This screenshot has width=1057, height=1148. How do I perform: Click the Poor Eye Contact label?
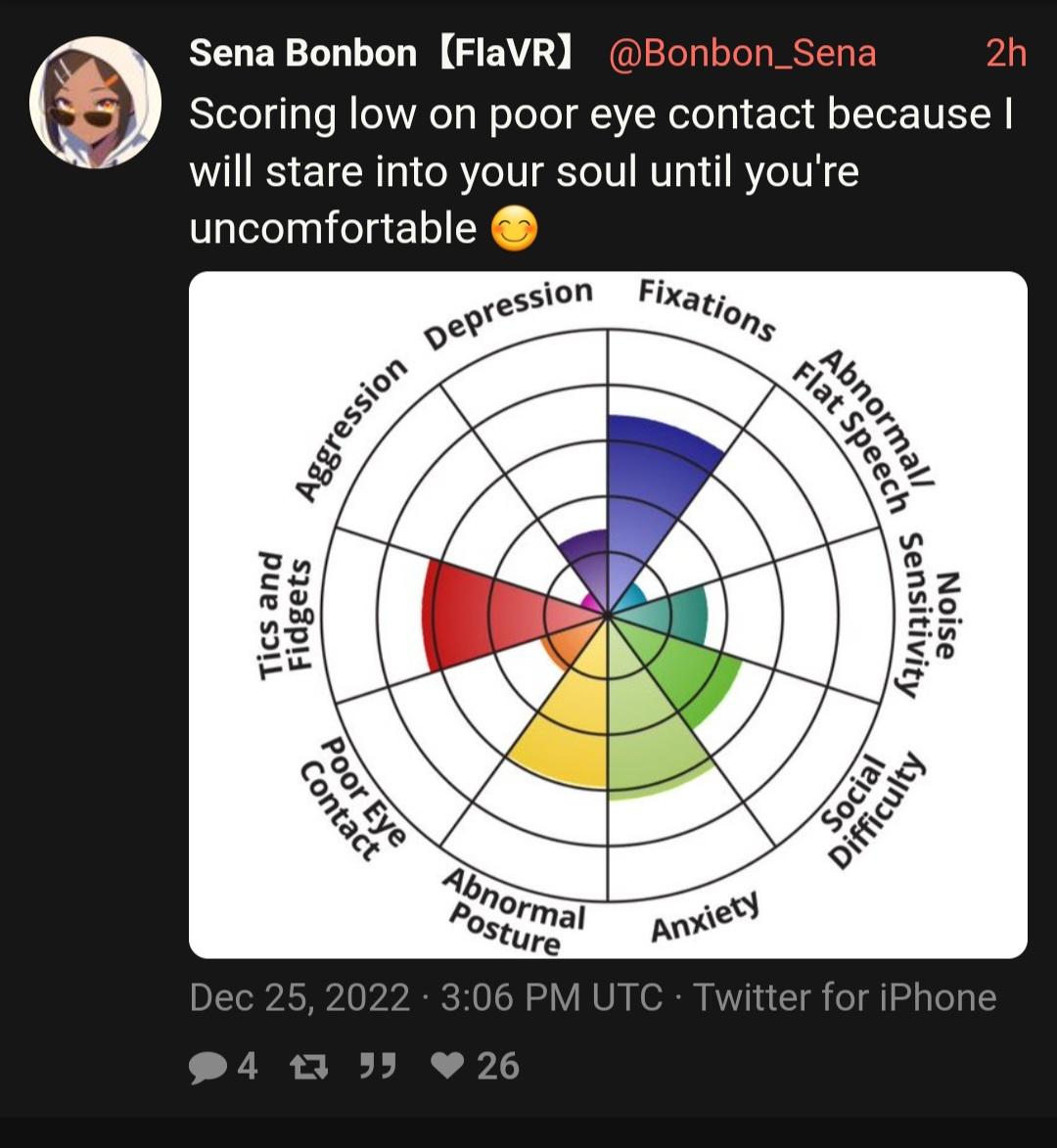[352, 799]
